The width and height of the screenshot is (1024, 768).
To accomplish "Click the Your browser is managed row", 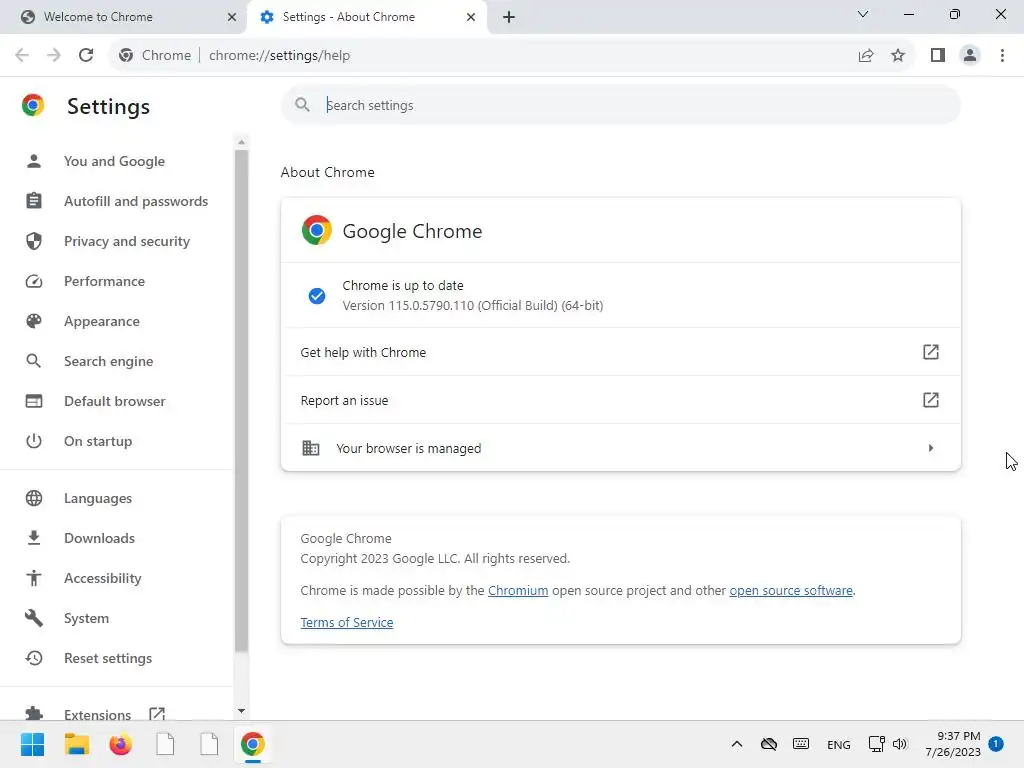I will [x=620, y=448].
